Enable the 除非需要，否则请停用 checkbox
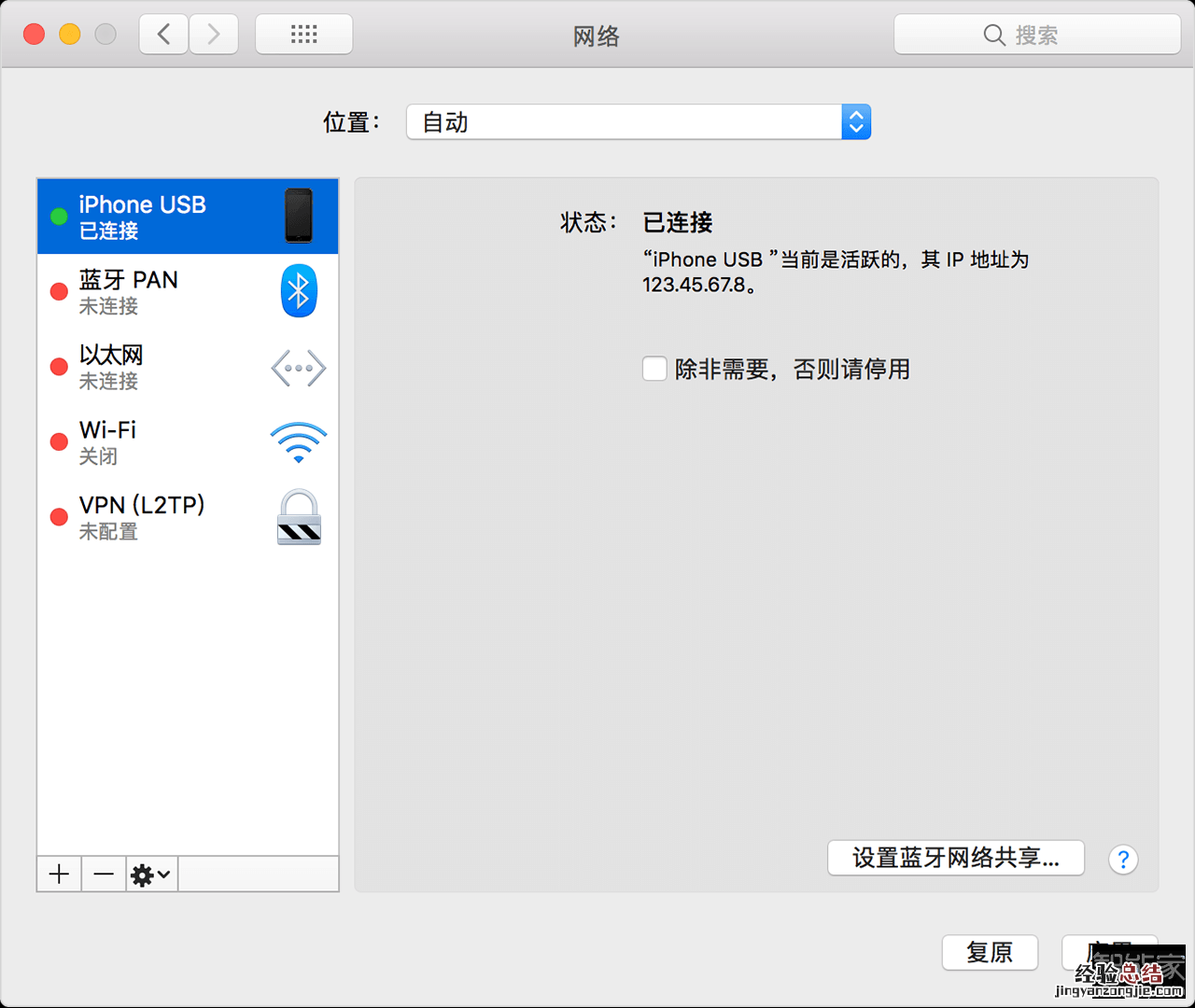 (654, 369)
